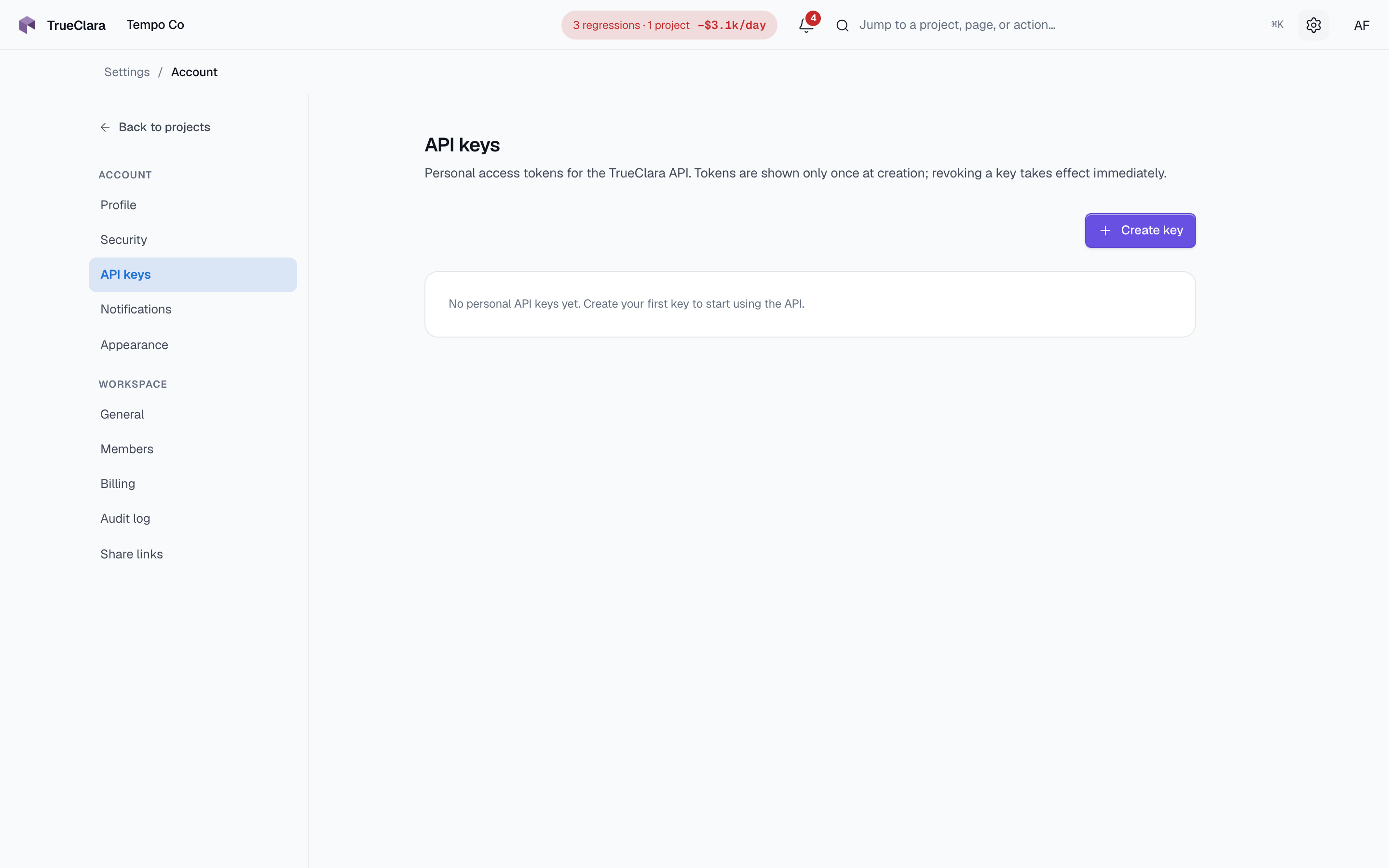Click the ⌘K shortcut hint
The width and height of the screenshot is (1389, 868).
coord(1277,25)
